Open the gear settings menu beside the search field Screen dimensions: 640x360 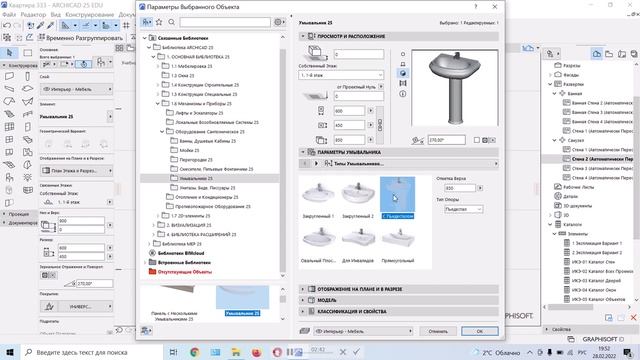click(x=279, y=22)
